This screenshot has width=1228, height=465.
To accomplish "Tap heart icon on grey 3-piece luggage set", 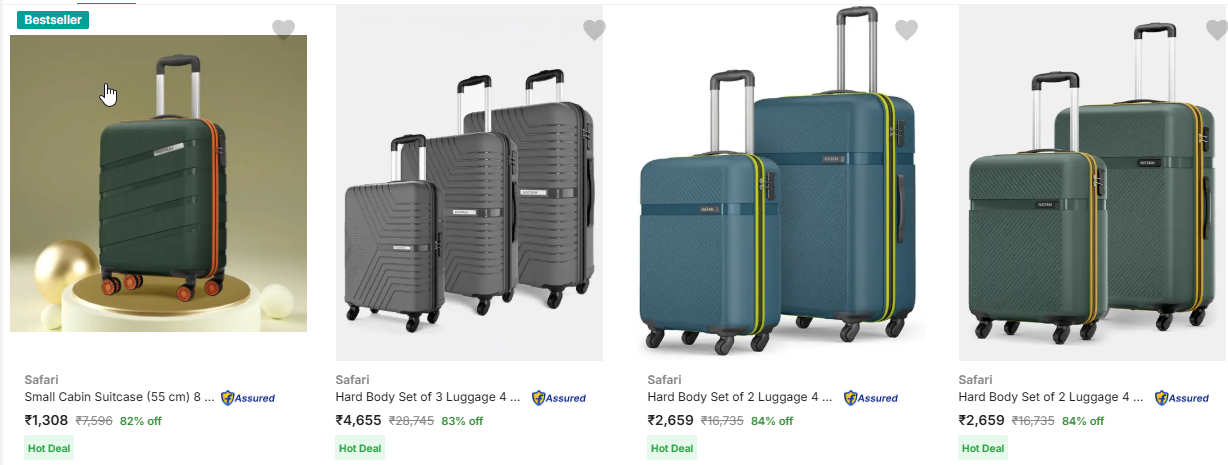I will click(594, 30).
